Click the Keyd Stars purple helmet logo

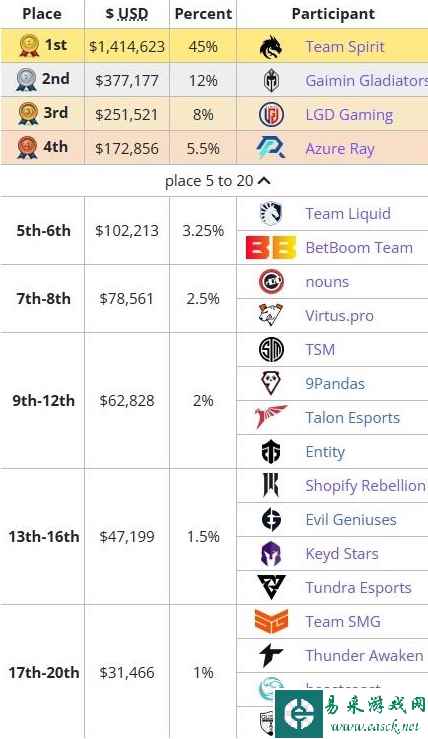[x=271, y=553]
